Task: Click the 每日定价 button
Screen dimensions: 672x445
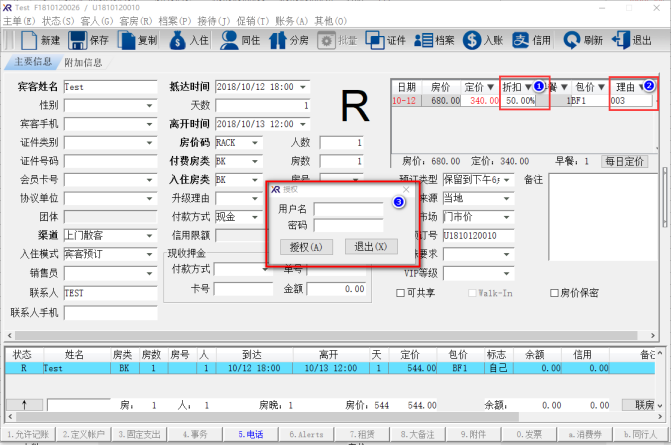Action: (624, 161)
